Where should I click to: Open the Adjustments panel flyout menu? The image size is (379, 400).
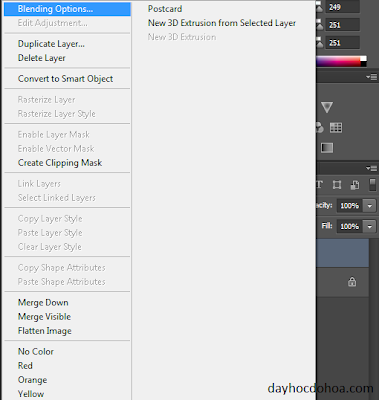(x=371, y=77)
